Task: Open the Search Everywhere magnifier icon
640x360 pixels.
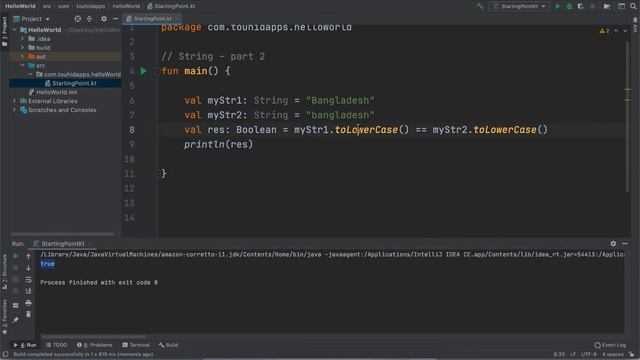Action: pos(633,6)
